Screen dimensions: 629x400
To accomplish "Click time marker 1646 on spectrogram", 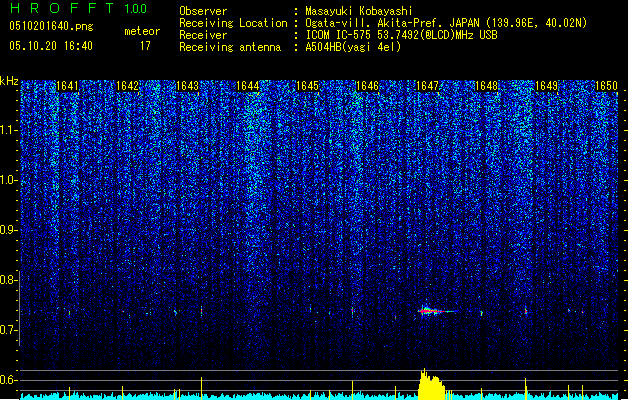I will coord(367,86).
